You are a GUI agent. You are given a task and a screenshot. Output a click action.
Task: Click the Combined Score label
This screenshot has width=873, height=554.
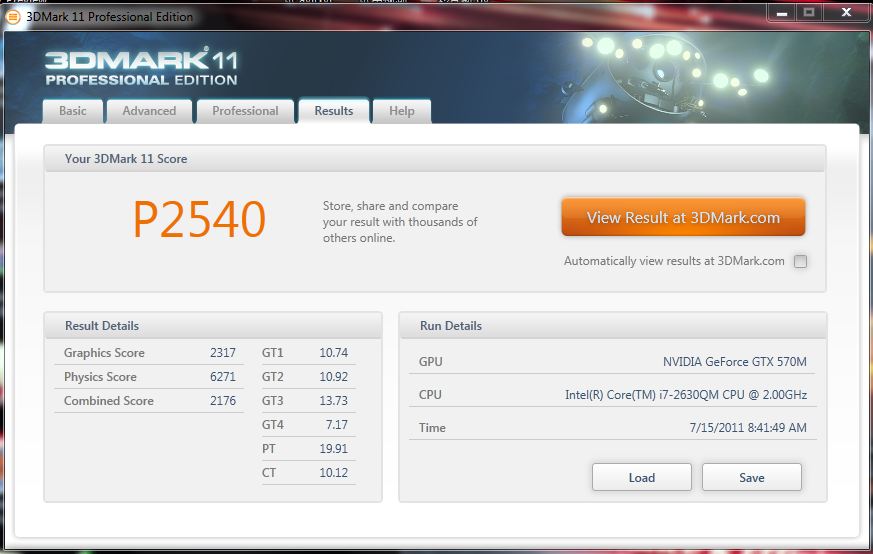coord(109,400)
